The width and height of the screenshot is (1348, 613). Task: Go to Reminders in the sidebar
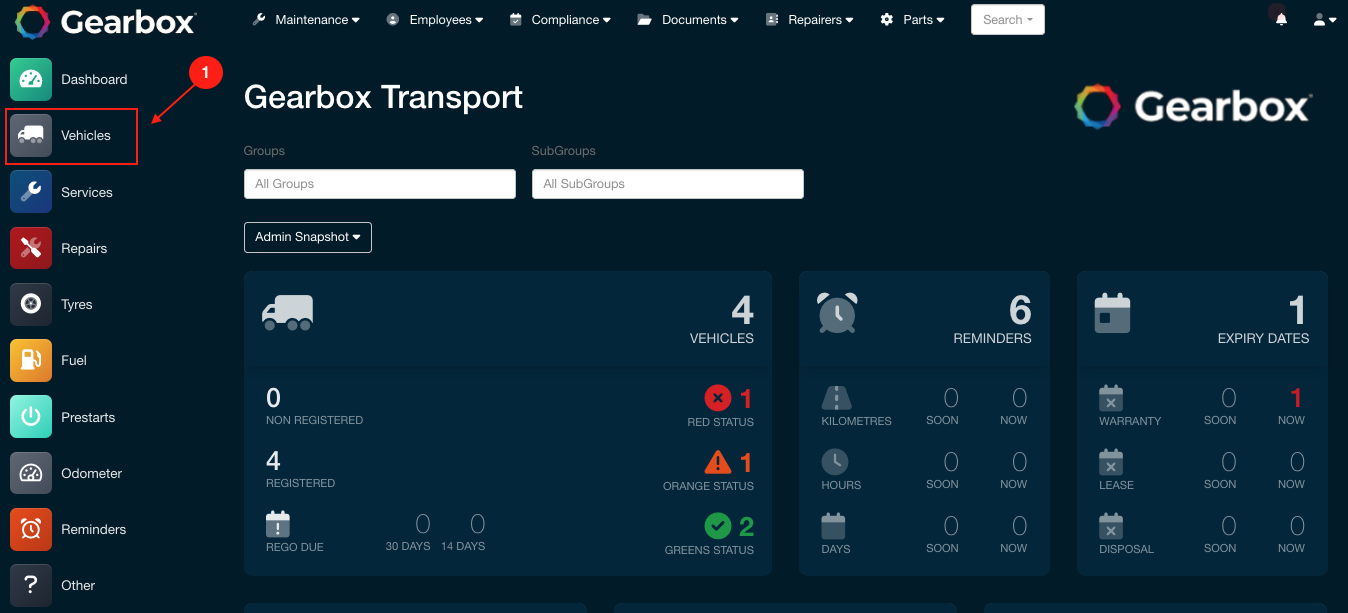pos(94,529)
